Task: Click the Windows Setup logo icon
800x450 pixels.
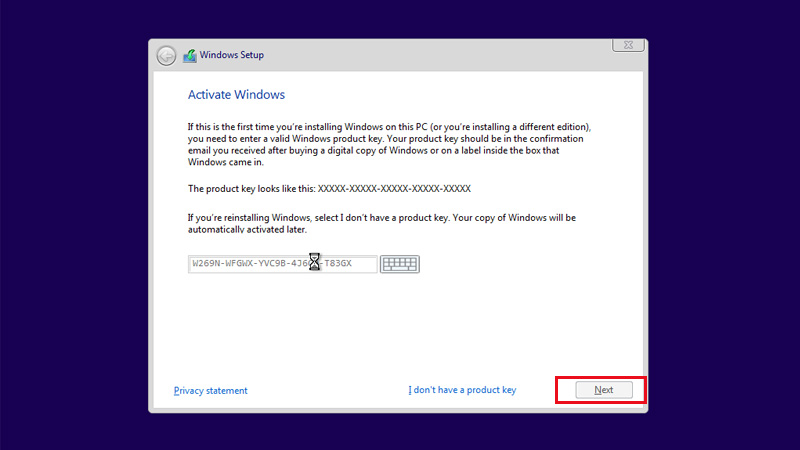Action: [190, 55]
